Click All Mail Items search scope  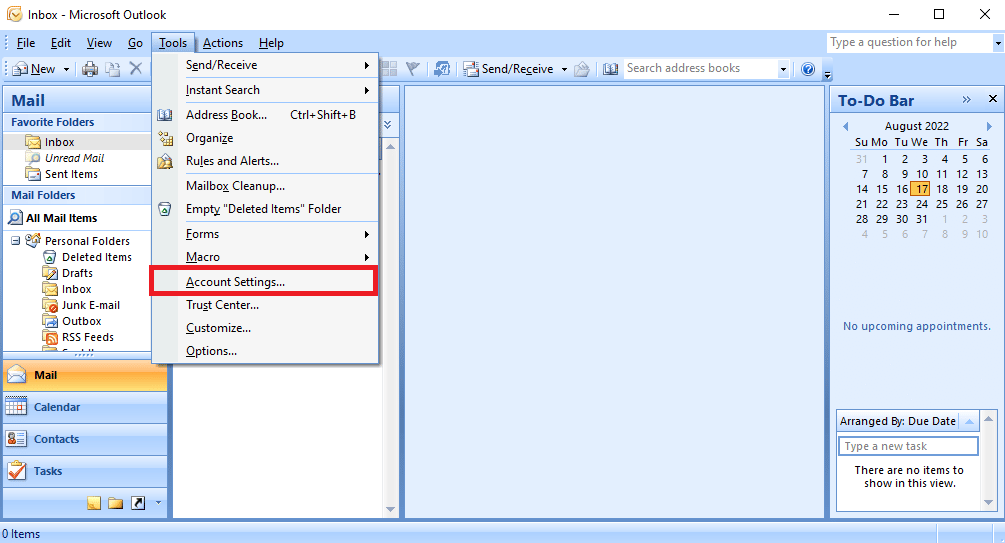click(62, 218)
